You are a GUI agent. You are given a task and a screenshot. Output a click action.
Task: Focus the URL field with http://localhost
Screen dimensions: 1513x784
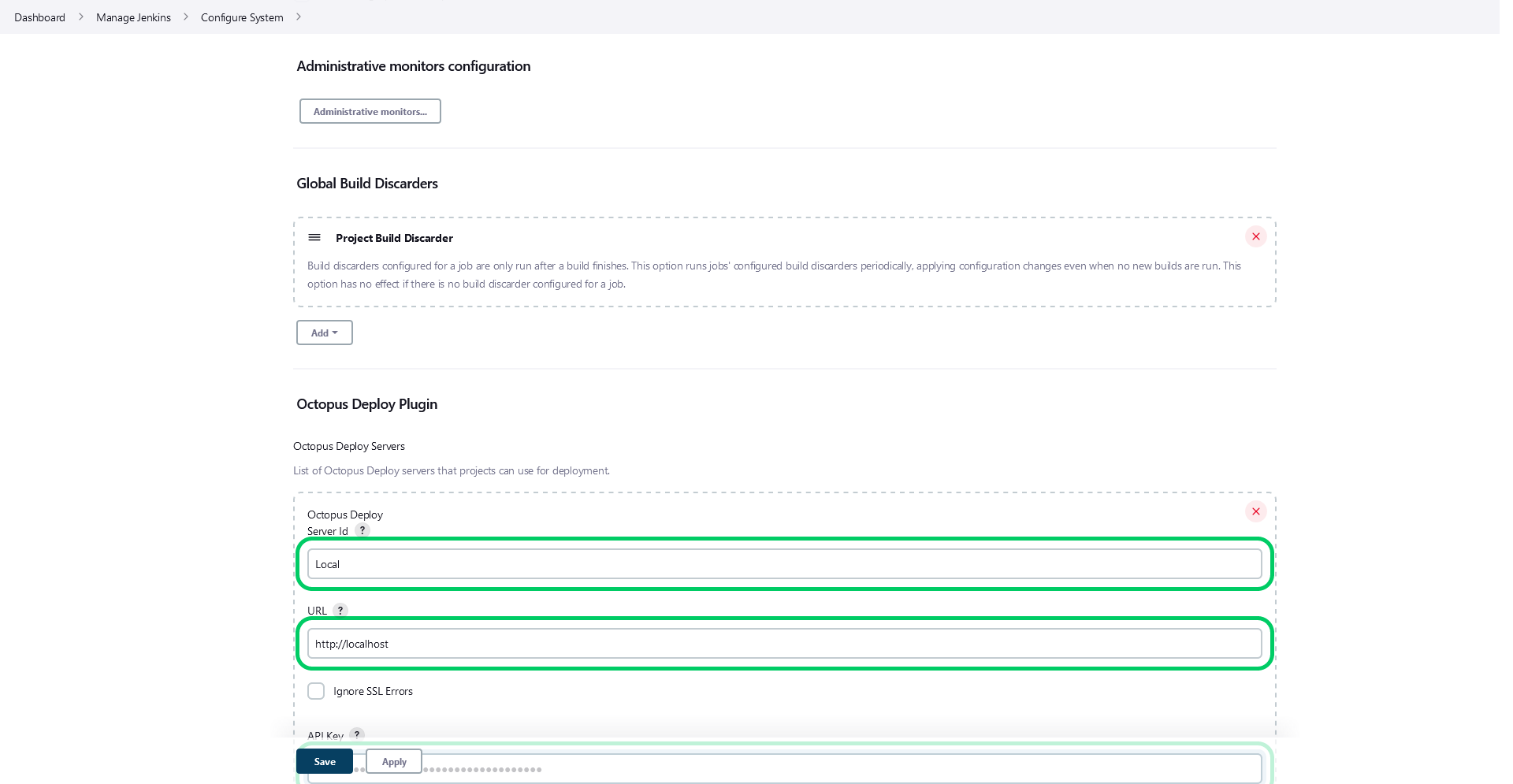click(x=785, y=644)
